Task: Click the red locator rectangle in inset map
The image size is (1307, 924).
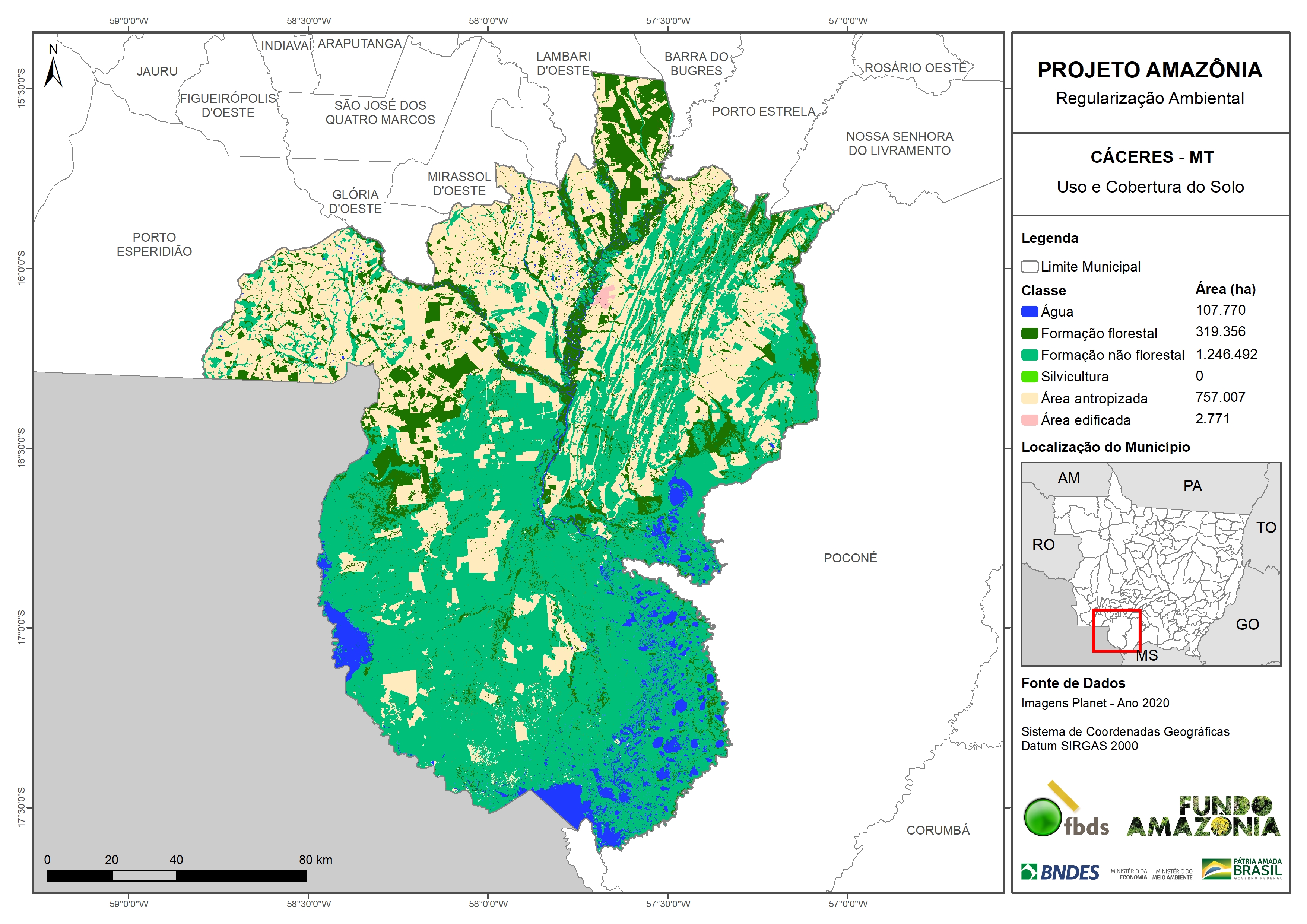Action: coord(1116,630)
